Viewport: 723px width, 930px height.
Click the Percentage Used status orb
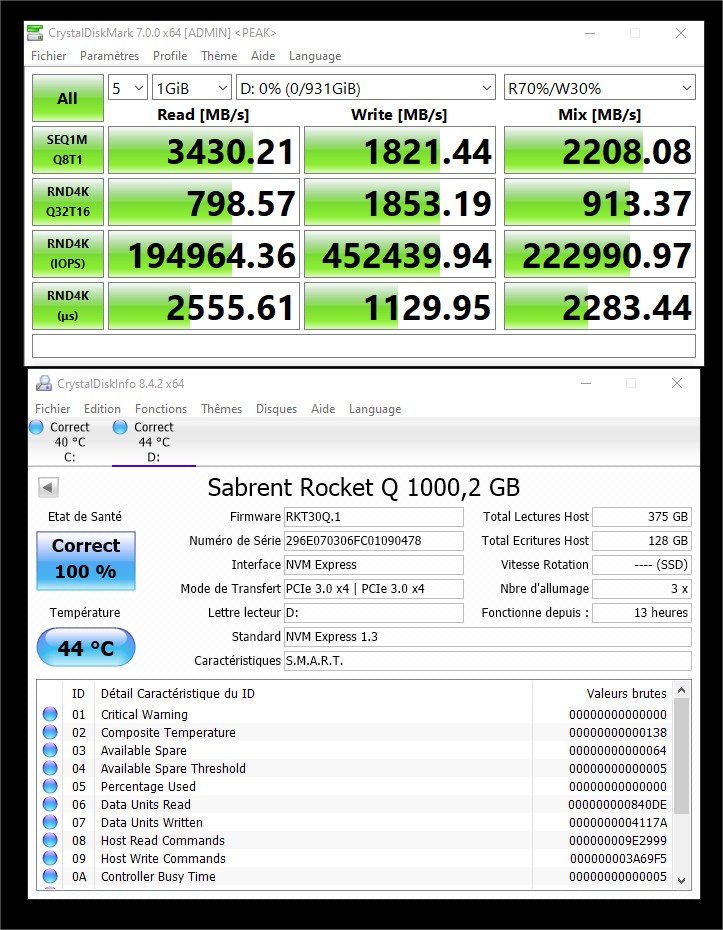(50, 786)
